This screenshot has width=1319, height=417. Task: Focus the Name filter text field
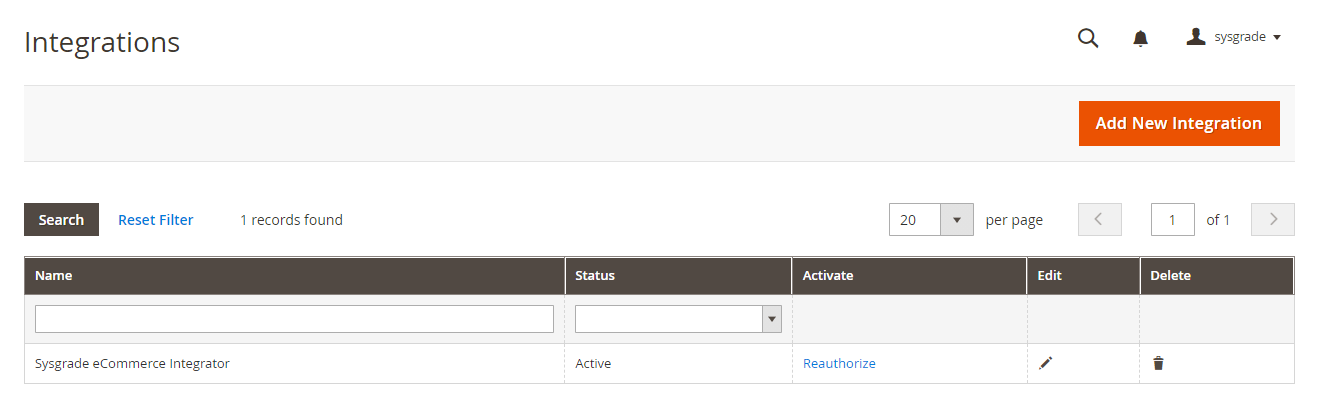coord(294,319)
